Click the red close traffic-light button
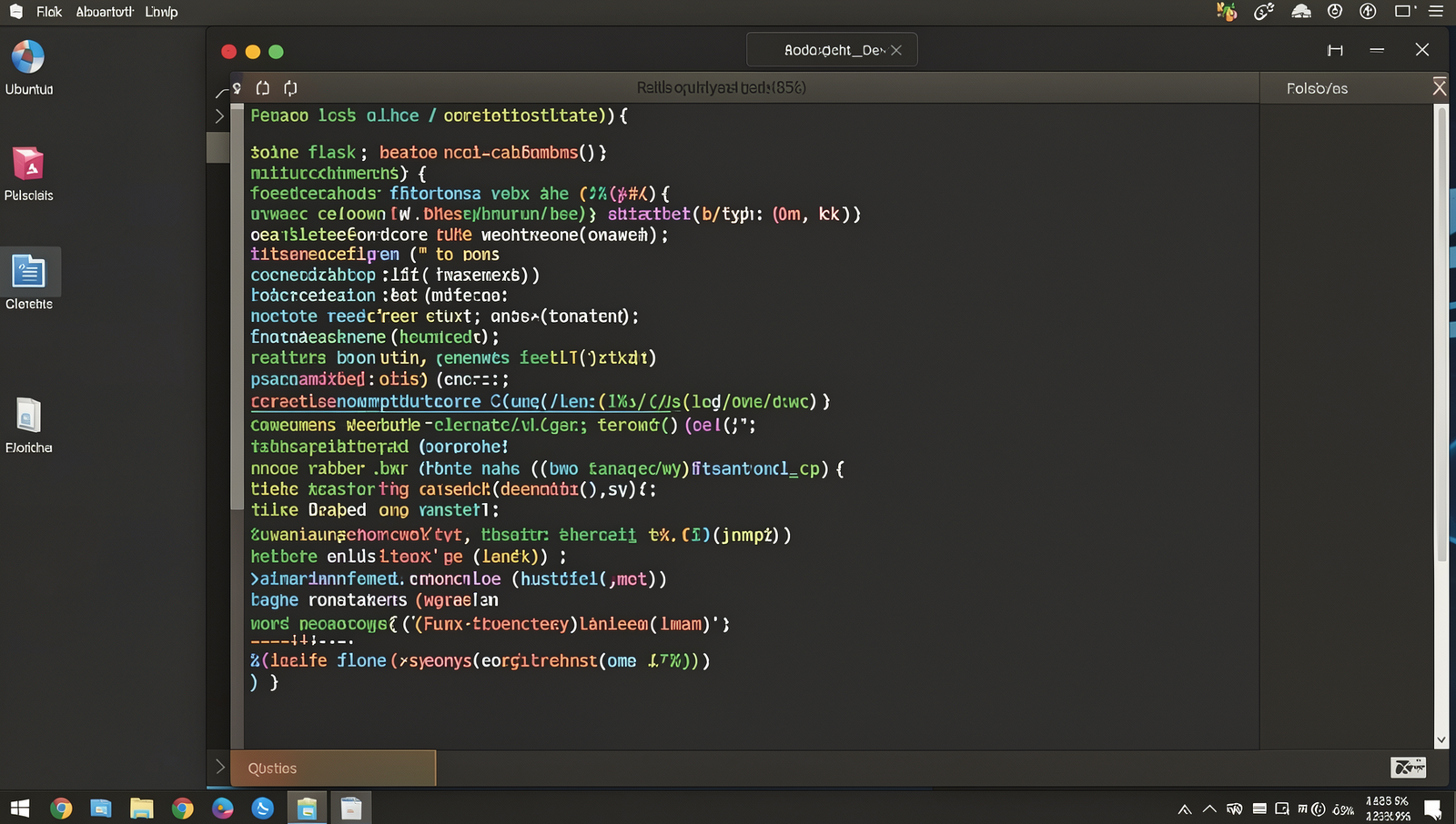This screenshot has width=1456, height=824. tap(229, 52)
